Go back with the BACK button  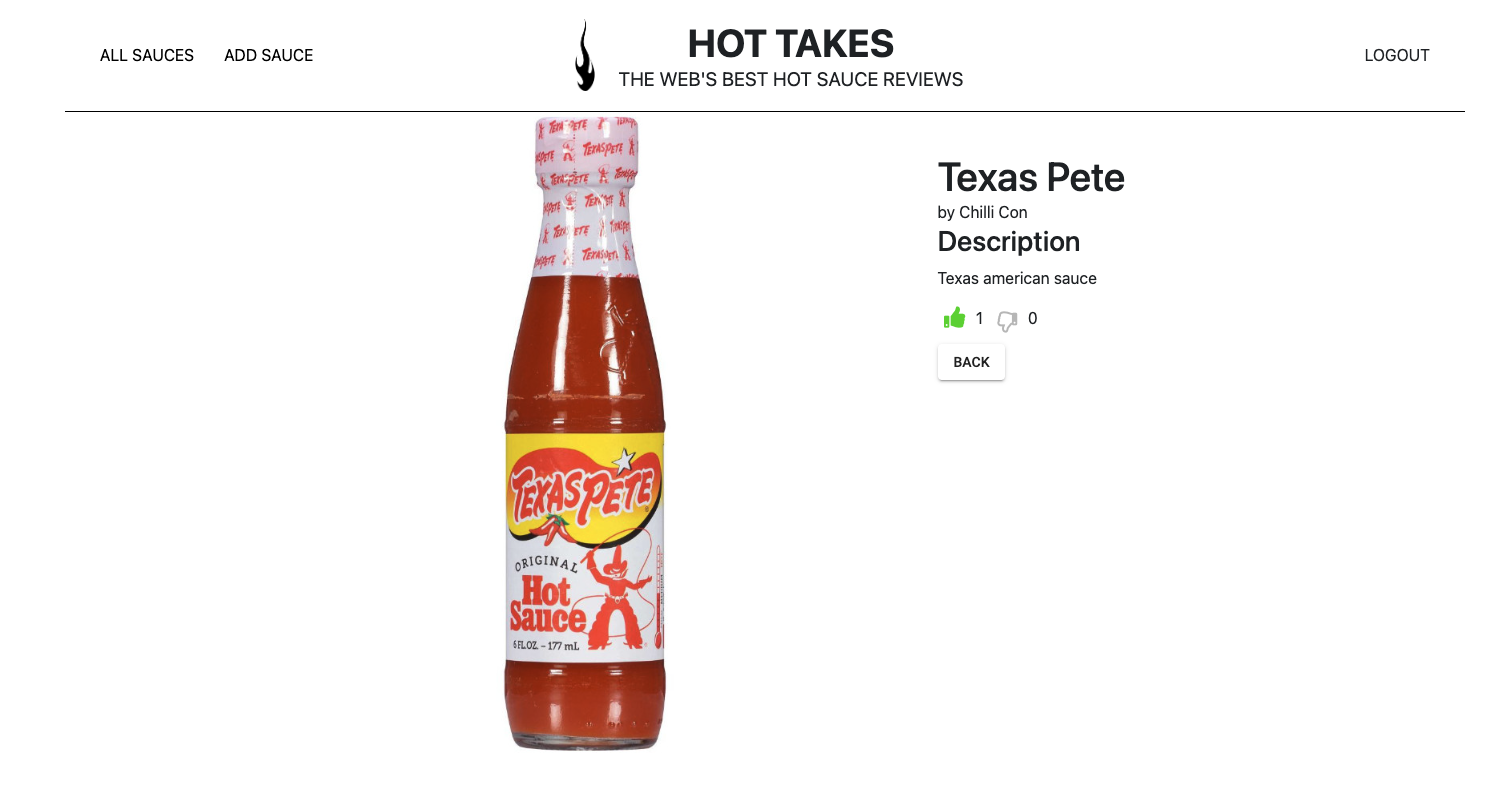[x=971, y=362]
